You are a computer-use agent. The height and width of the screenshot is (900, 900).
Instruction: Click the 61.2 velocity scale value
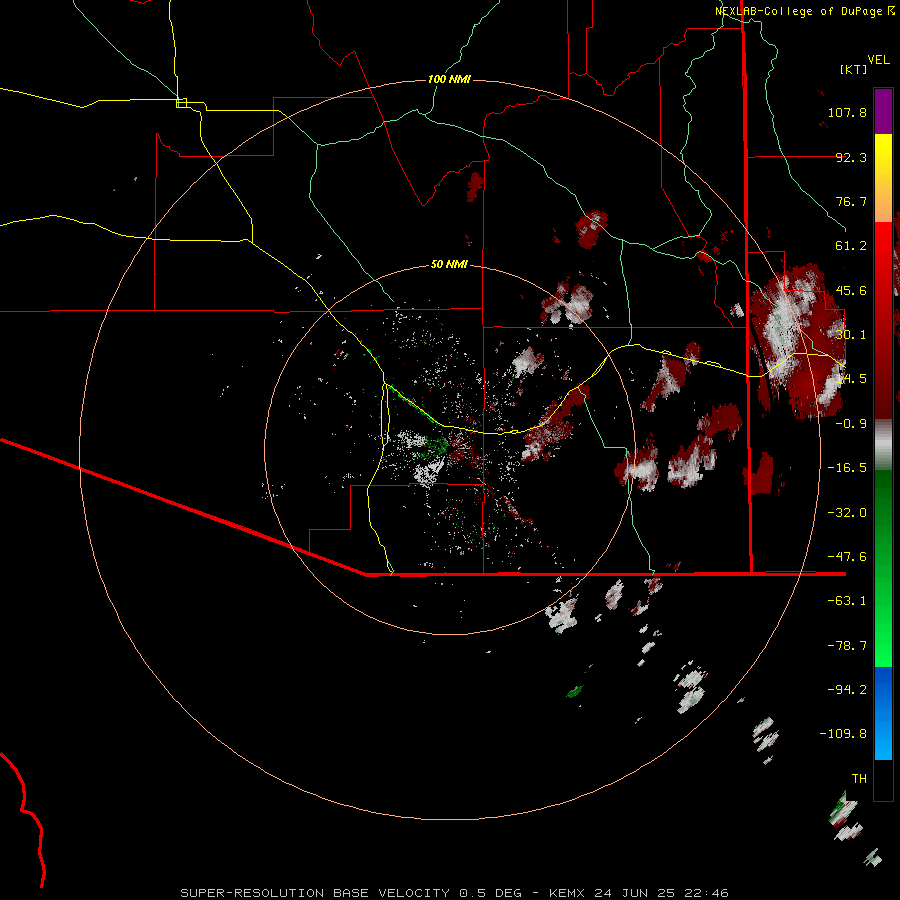coord(851,246)
